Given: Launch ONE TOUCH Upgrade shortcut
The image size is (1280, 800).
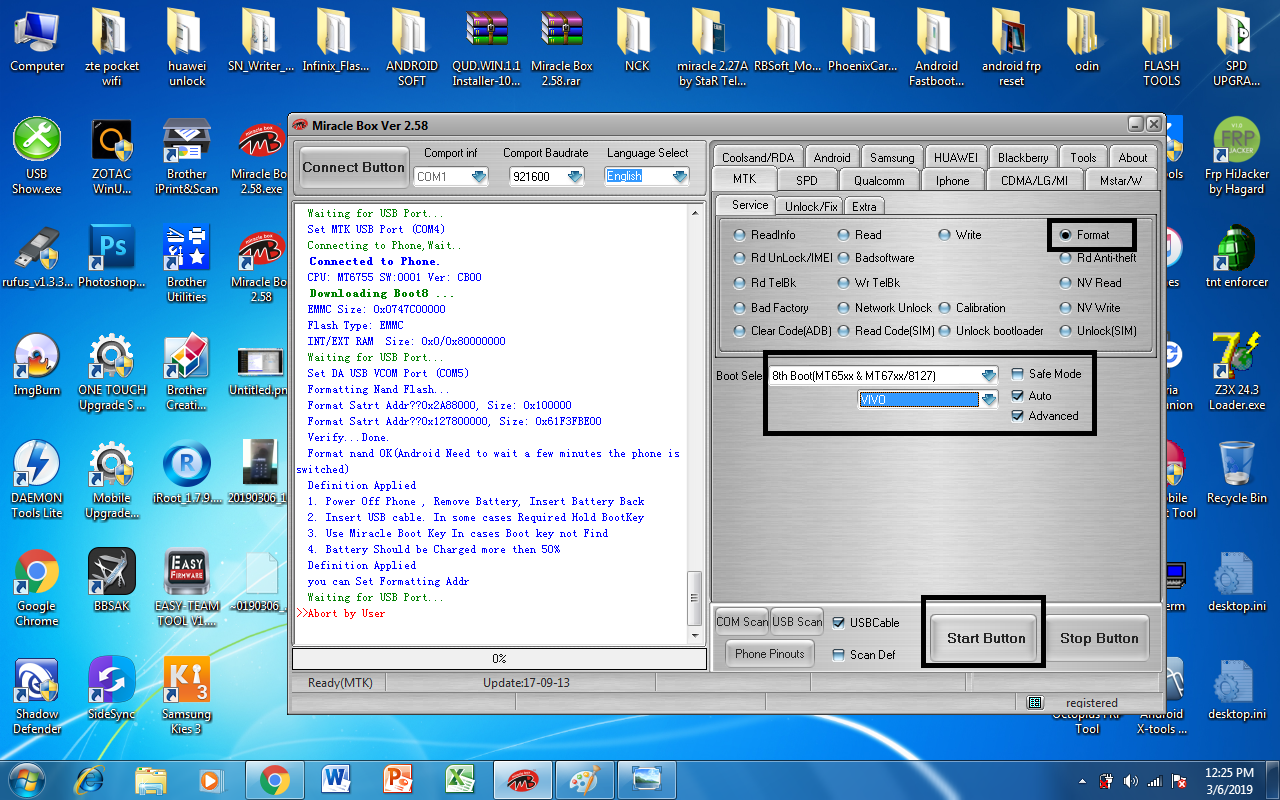Looking at the screenshot, I should [x=112, y=372].
